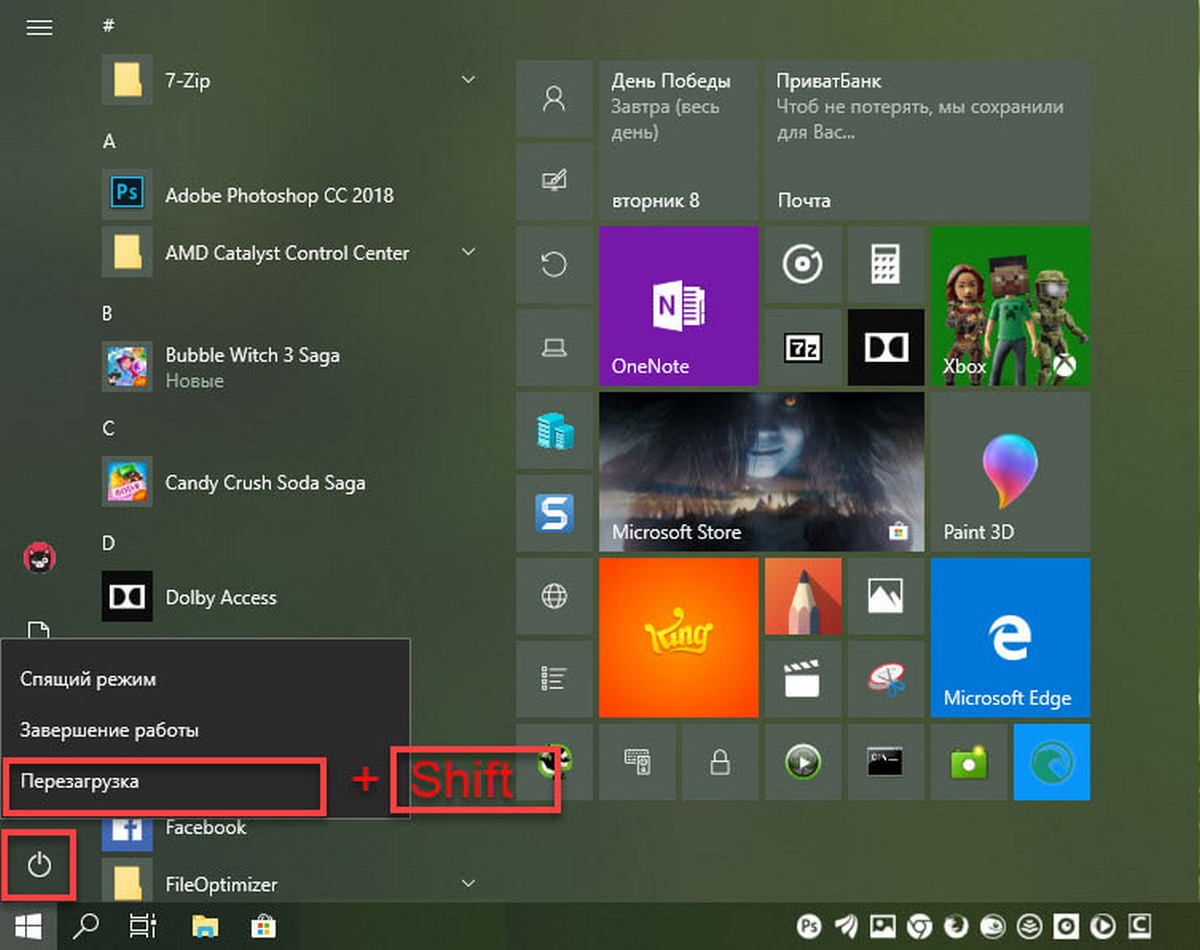This screenshot has width=1200, height=950.
Task: Open the OneNote tile
Action: 678,306
